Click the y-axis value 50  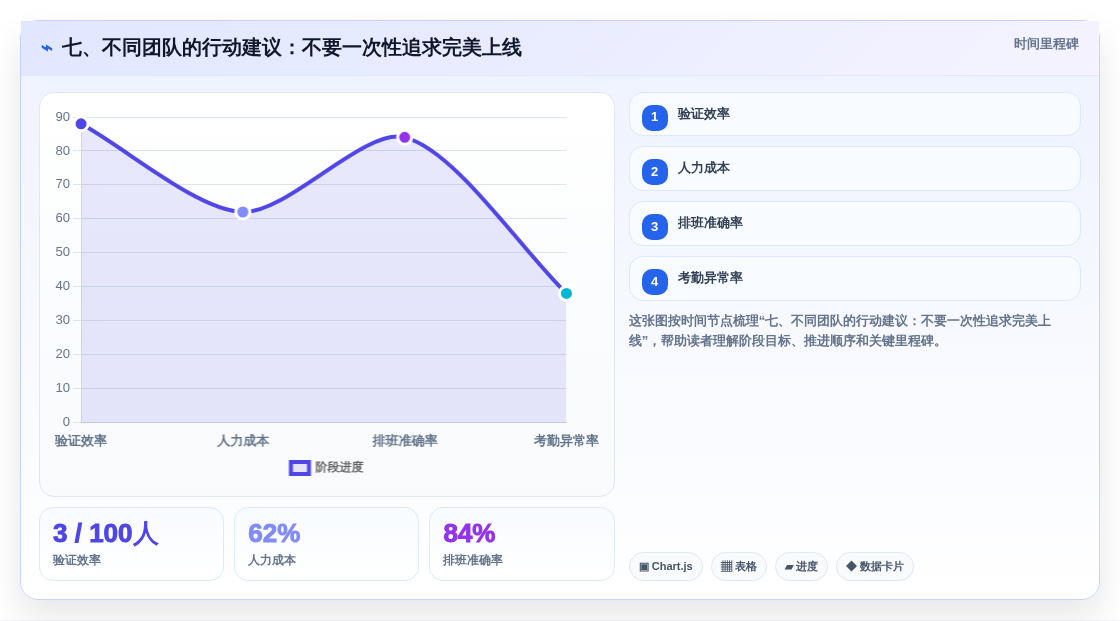(63, 252)
